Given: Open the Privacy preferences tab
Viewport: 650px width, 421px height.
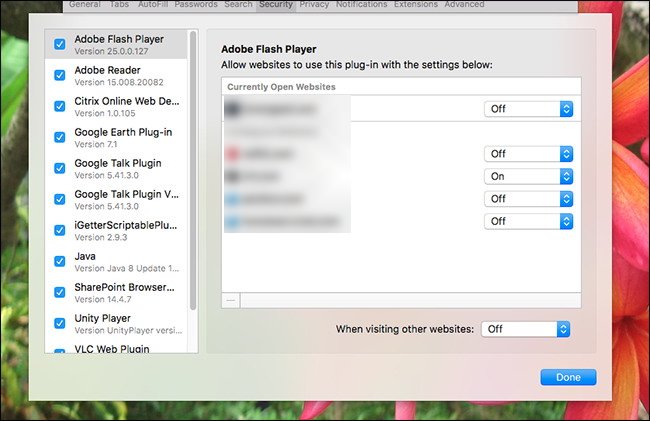Looking at the screenshot, I should coord(314,5).
